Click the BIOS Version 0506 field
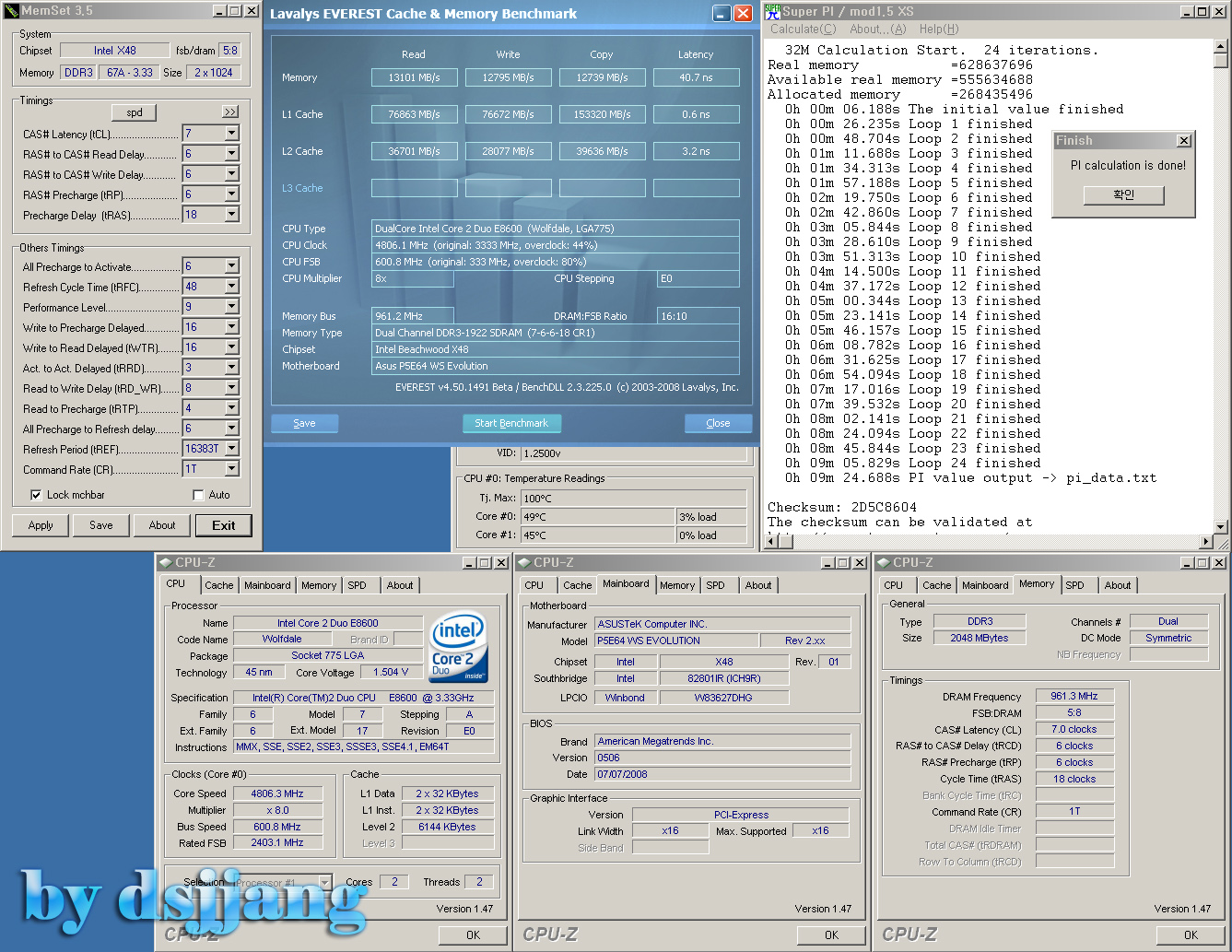Screen dimensions: 1232x952 [x=722, y=758]
